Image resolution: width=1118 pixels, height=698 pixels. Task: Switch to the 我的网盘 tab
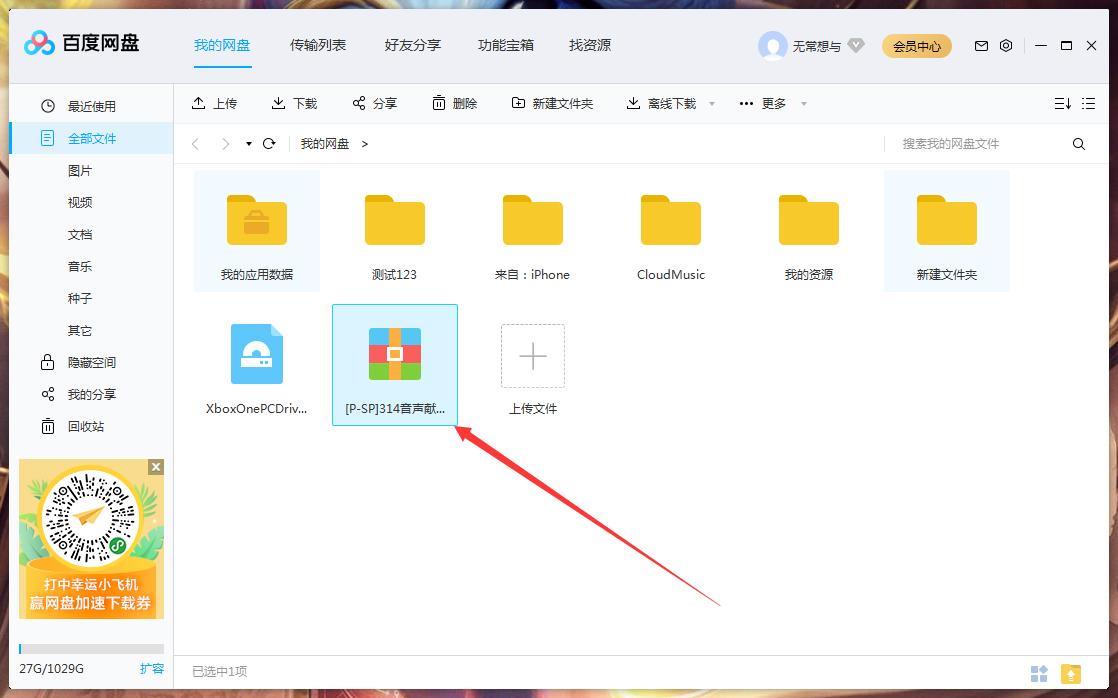coord(222,46)
